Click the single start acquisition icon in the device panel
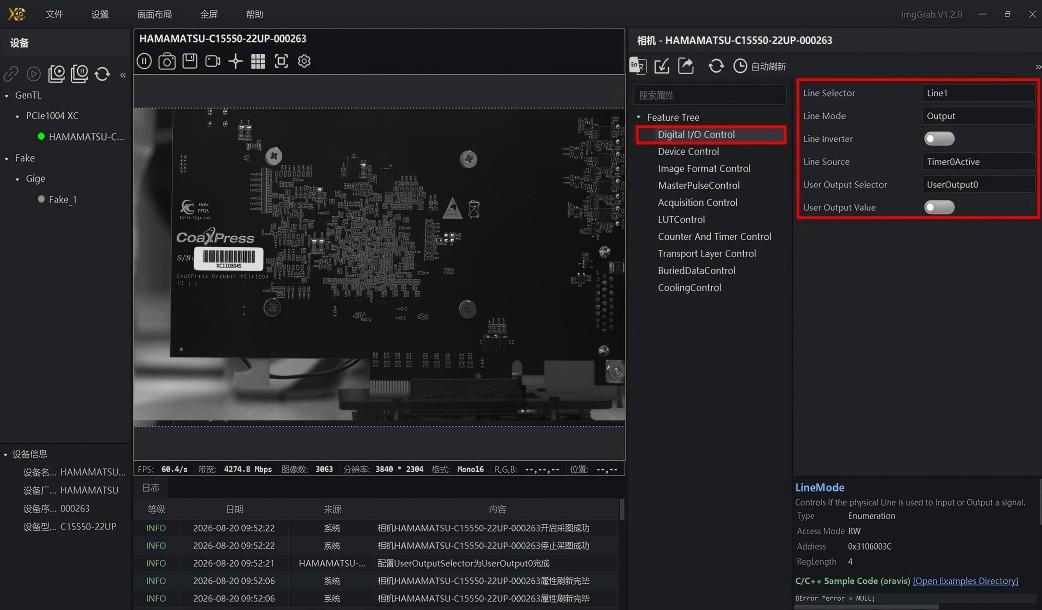1042x610 pixels. (x=34, y=74)
